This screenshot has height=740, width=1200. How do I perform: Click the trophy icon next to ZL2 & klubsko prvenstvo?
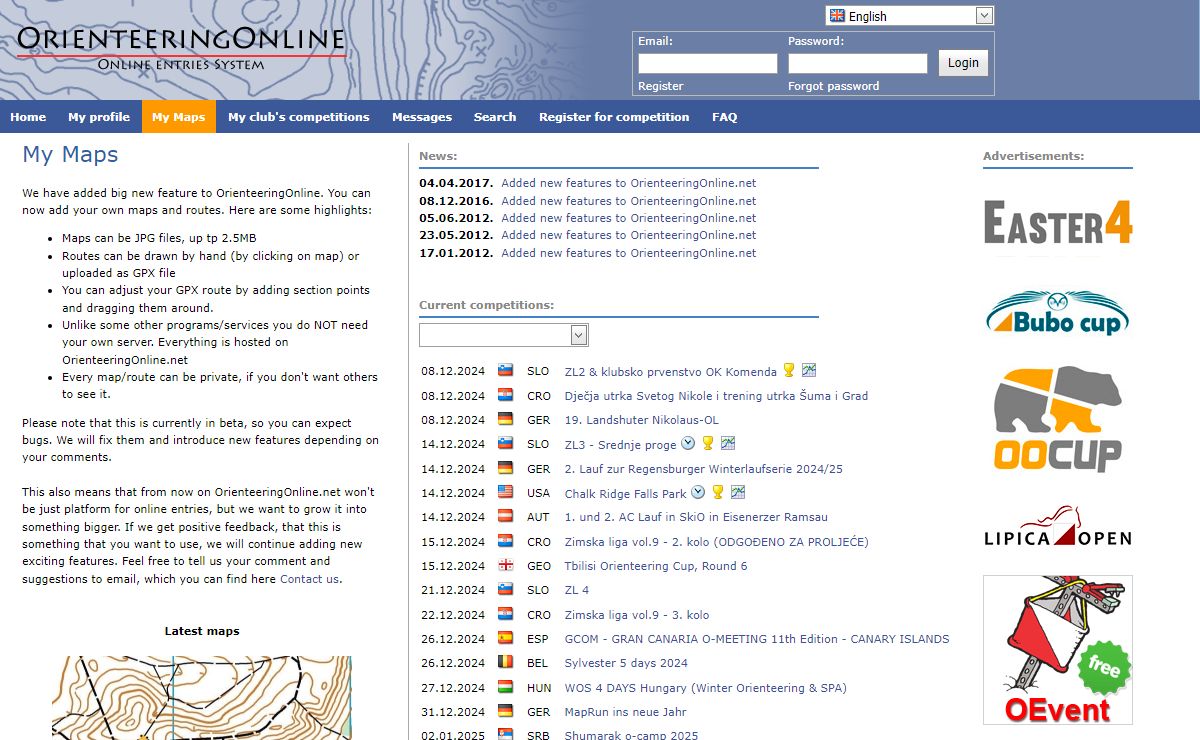tap(789, 370)
